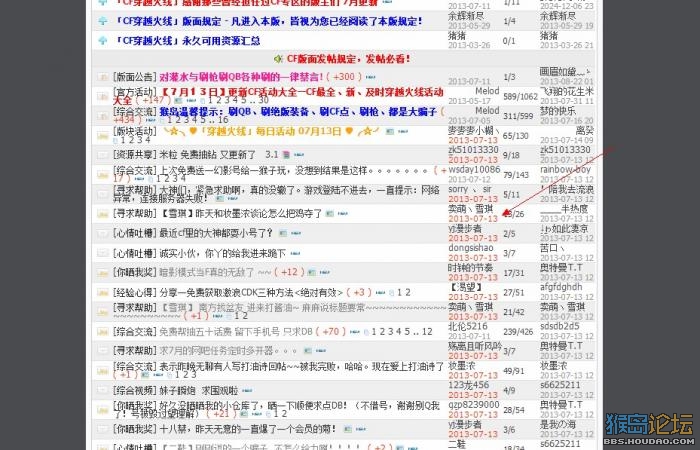Open the 版面规定 pinned thread title
The width and height of the screenshot is (700, 450).
pos(268,21)
